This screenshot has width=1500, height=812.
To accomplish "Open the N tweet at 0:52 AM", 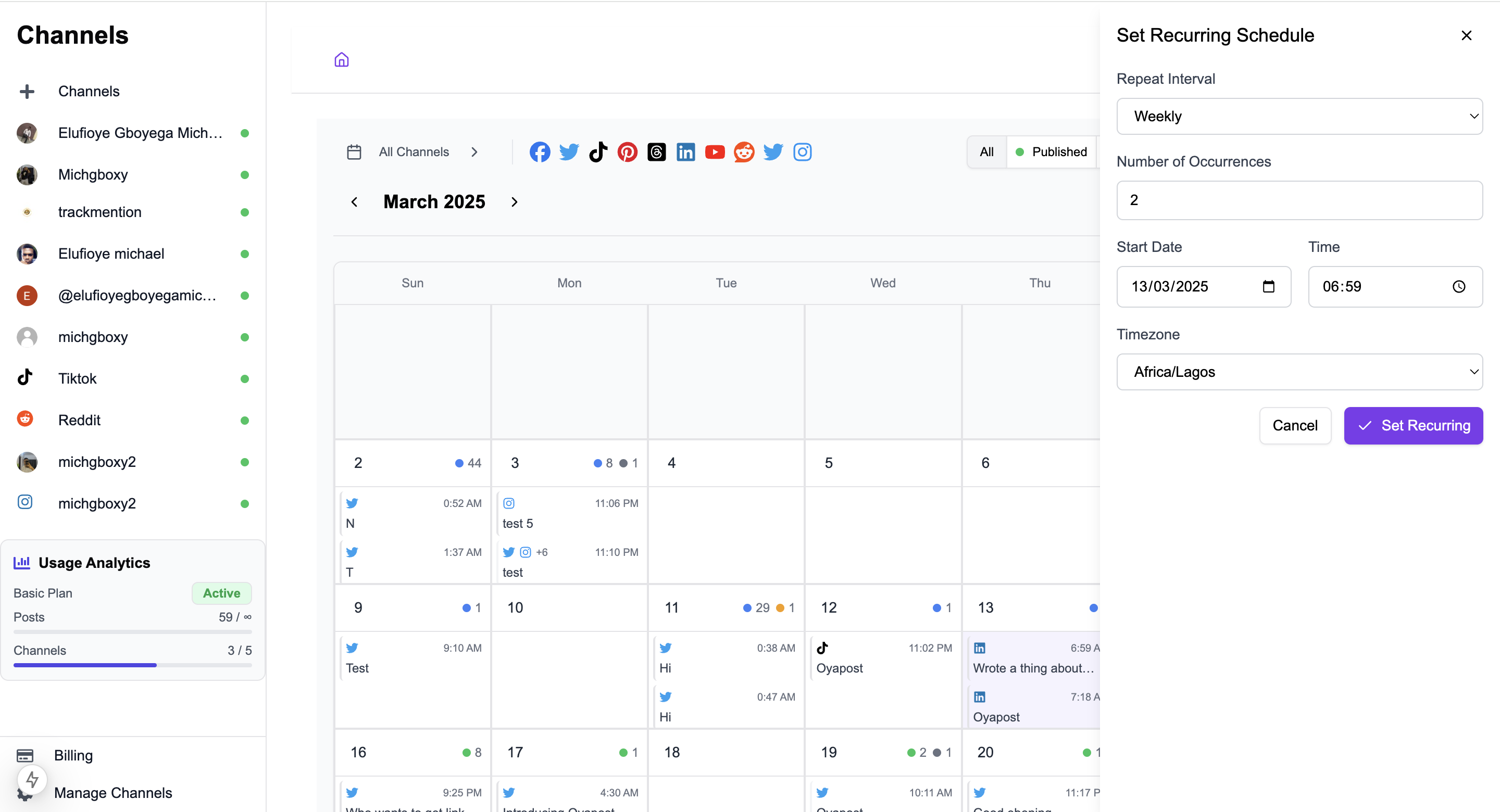I will [x=414, y=513].
